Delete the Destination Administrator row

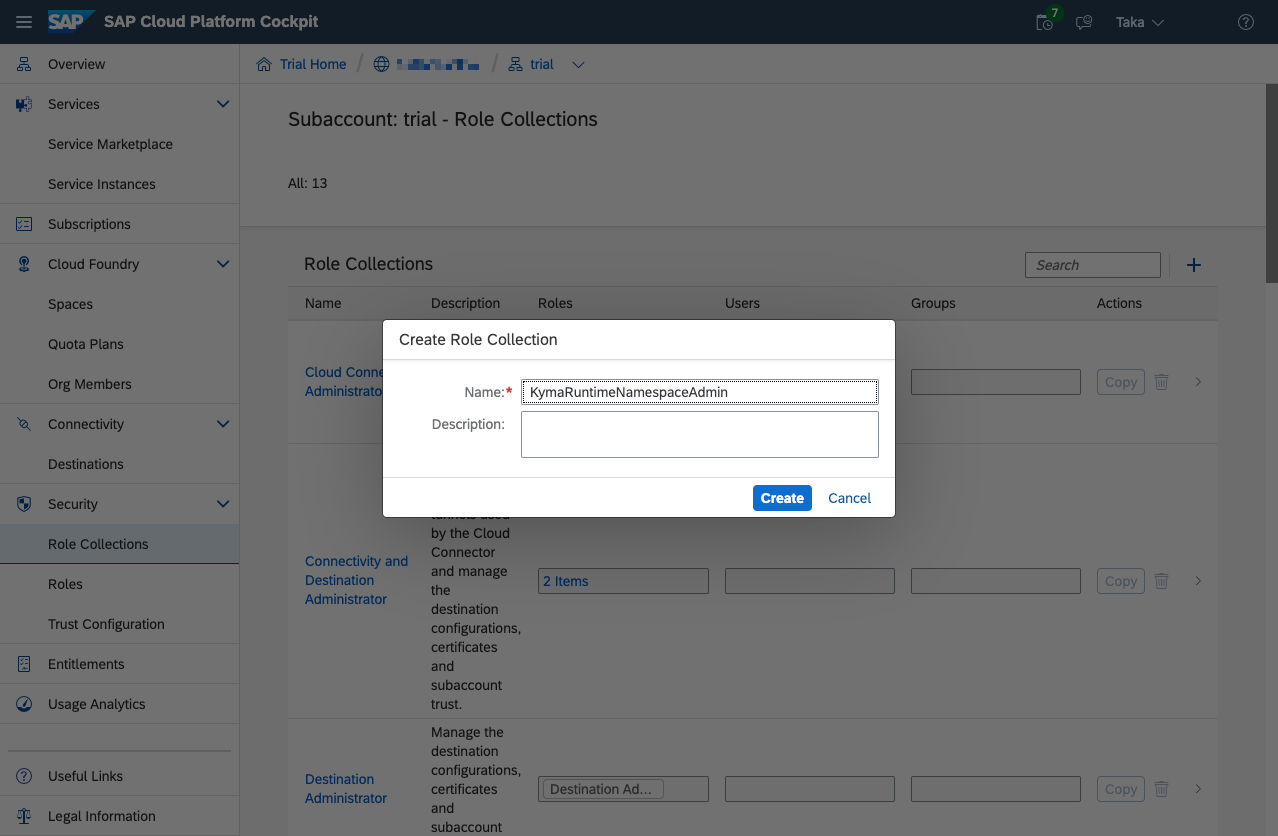[x=1161, y=788]
